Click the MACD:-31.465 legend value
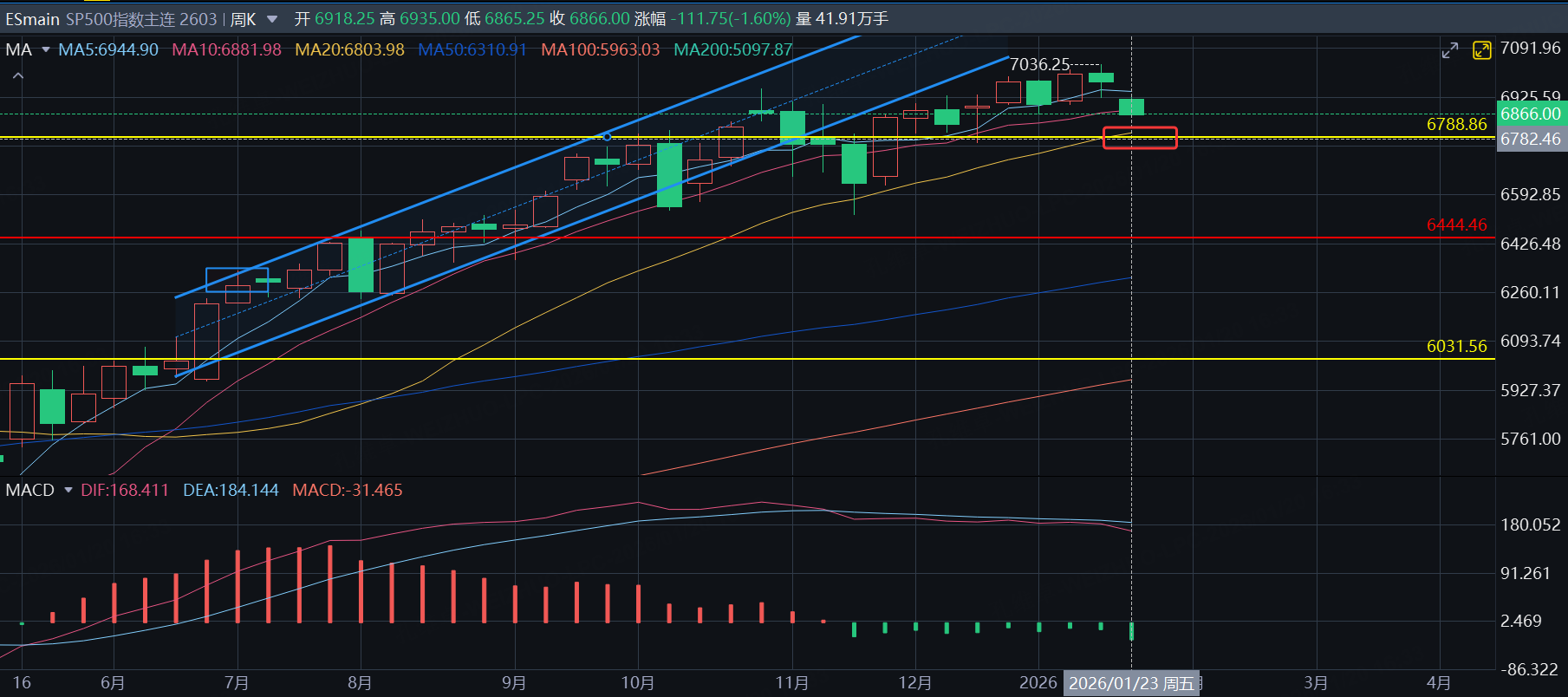The image size is (1568, 697). (x=348, y=491)
